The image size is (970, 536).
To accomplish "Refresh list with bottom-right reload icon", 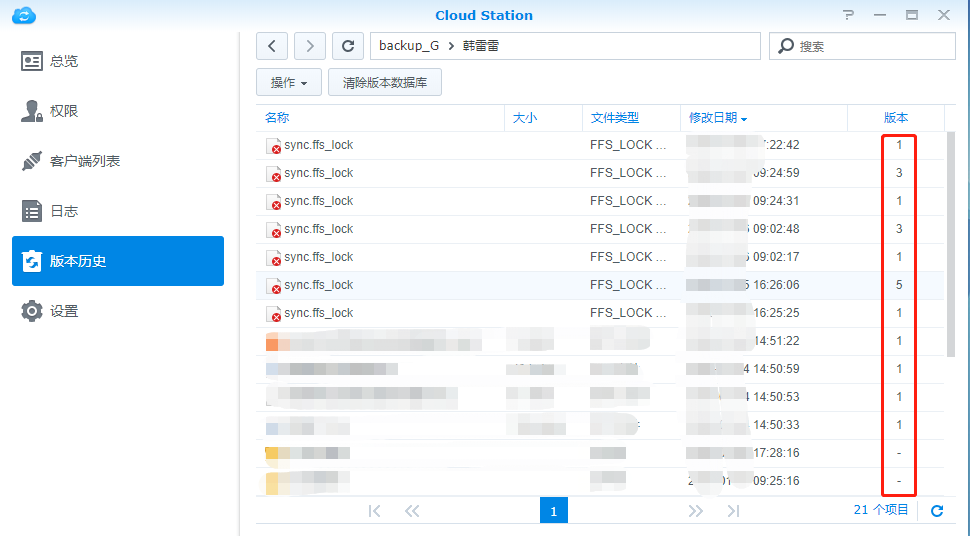I will point(937,511).
